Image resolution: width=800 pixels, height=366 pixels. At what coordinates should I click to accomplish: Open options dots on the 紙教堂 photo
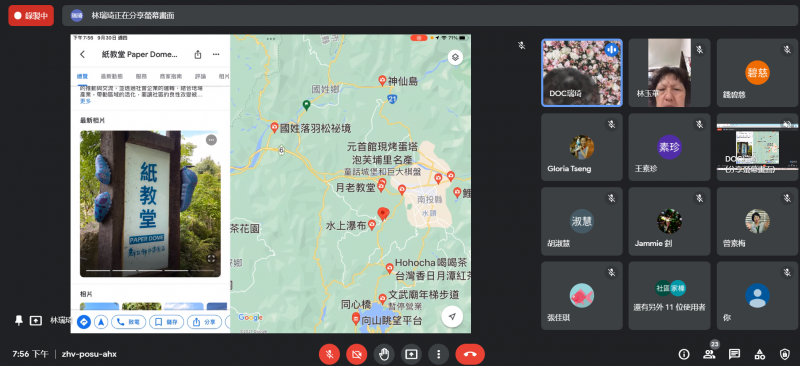(x=211, y=140)
